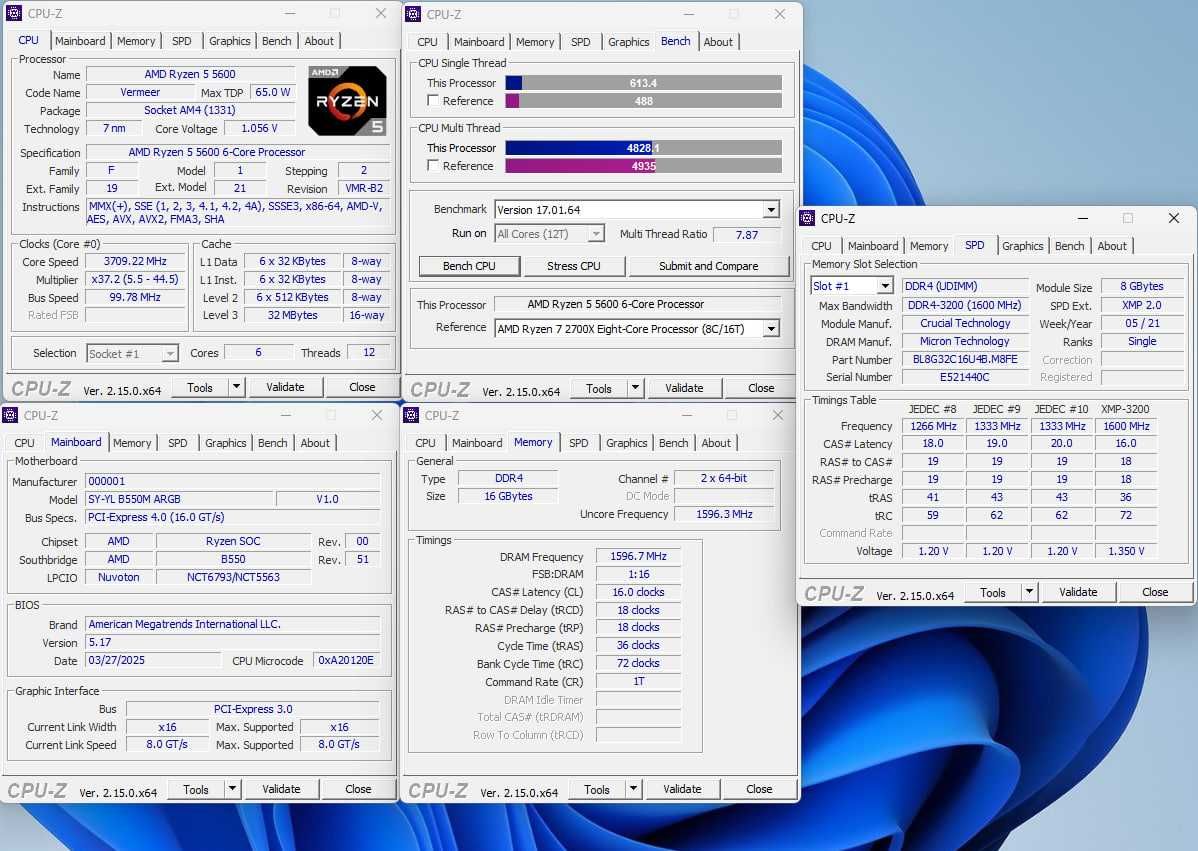
Task: Click CPU-Z app icon in the SPD window title bar
Action: 808,218
